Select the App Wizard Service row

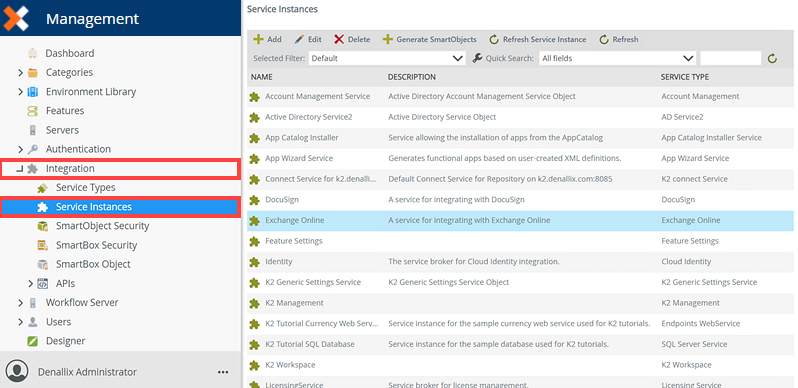tap(521, 158)
